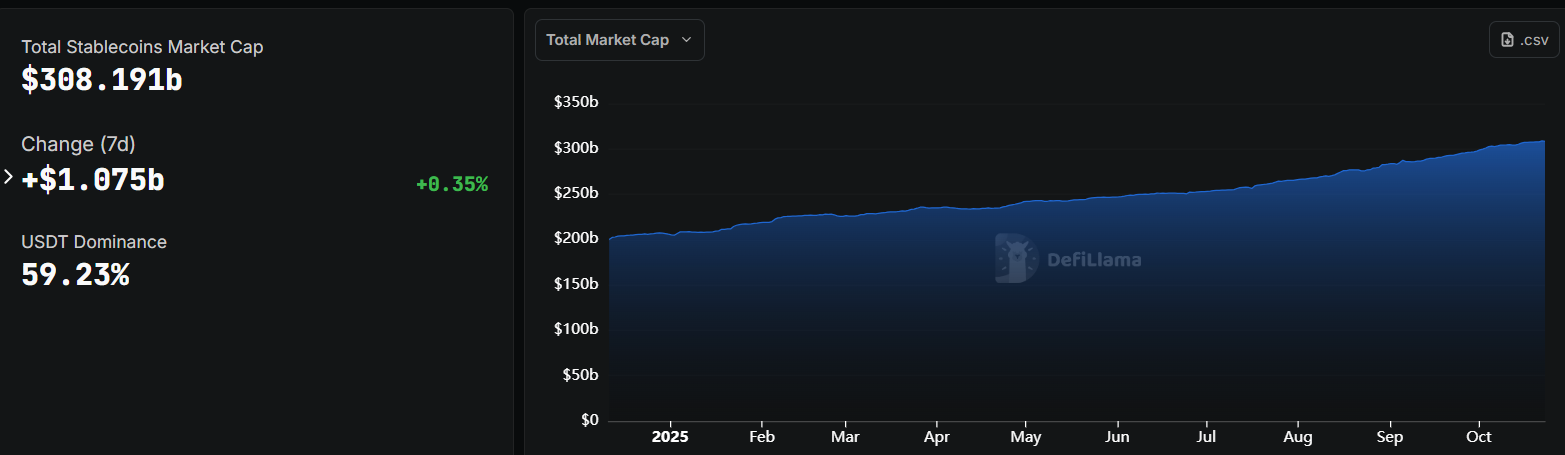Click the chevron in Total Market Cap selector
Screen dimensions: 1565x455
coord(686,40)
